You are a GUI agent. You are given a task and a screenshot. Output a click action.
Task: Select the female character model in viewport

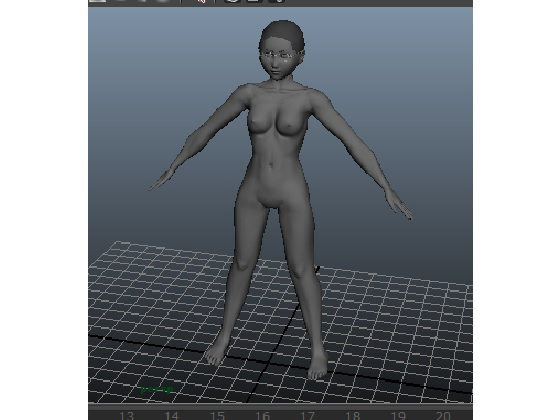pos(280,200)
